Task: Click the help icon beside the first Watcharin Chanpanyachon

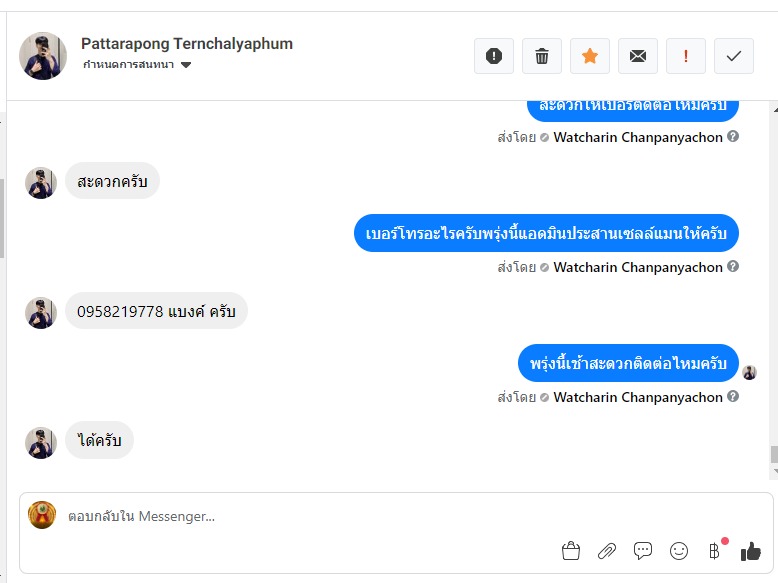Action: point(733,136)
